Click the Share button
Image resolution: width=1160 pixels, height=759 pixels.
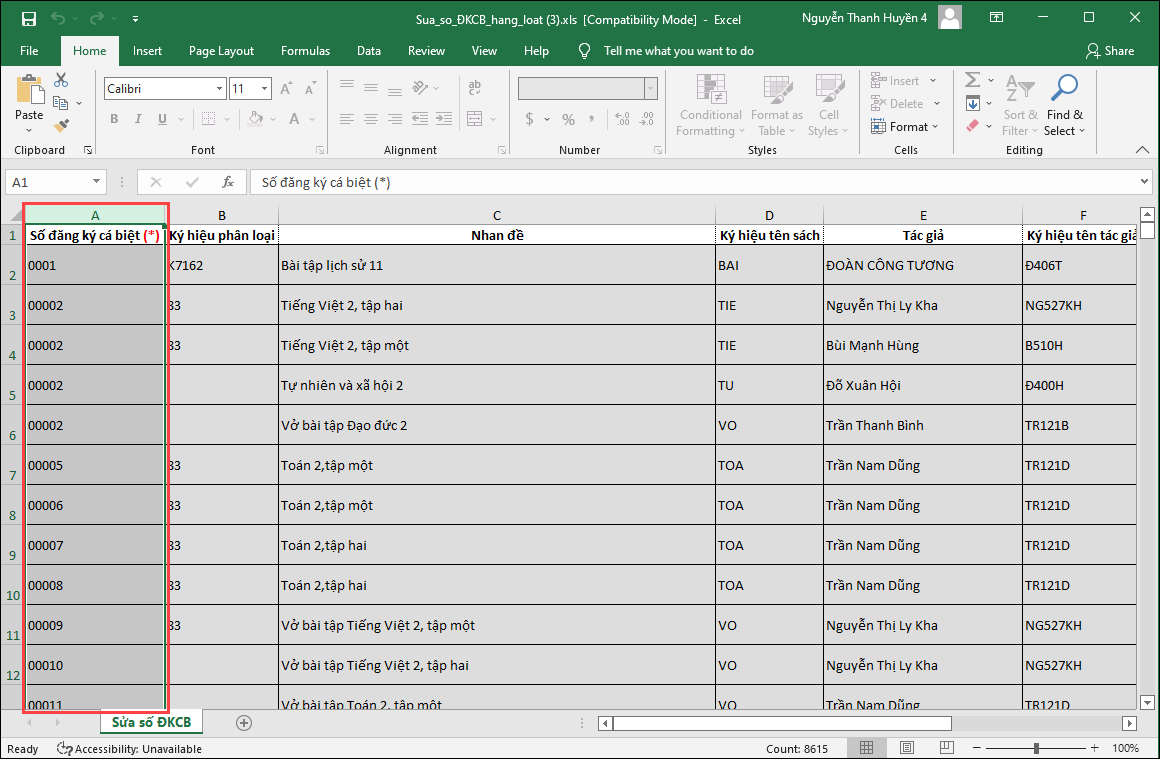(x=1110, y=51)
